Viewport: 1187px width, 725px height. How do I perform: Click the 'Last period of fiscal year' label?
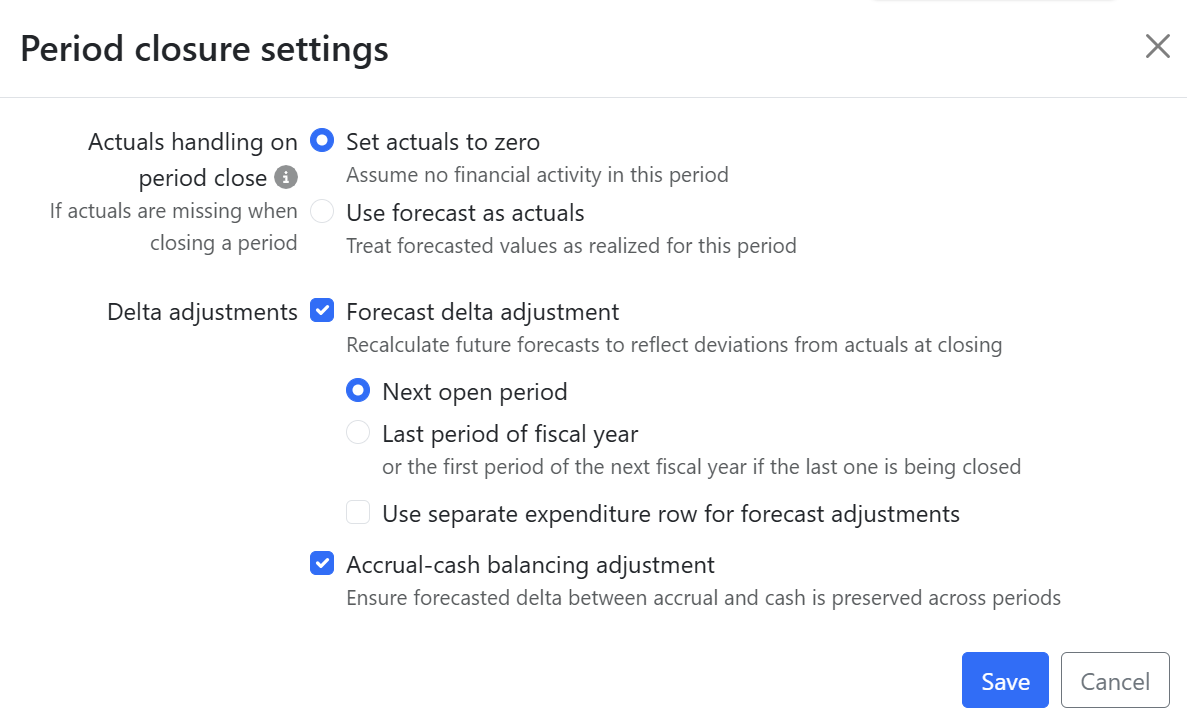509,434
